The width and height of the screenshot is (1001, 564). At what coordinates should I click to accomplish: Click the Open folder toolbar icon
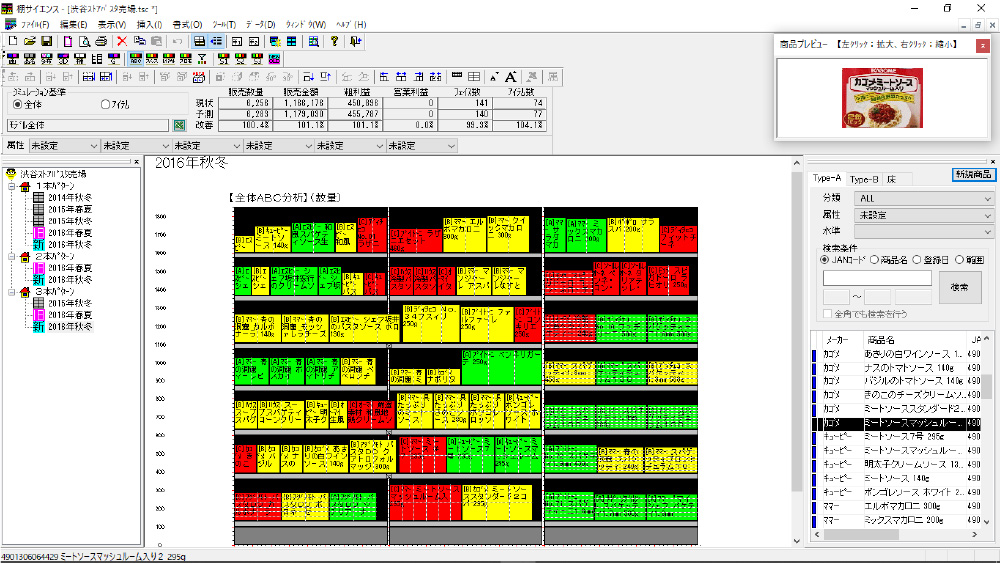(x=29, y=41)
